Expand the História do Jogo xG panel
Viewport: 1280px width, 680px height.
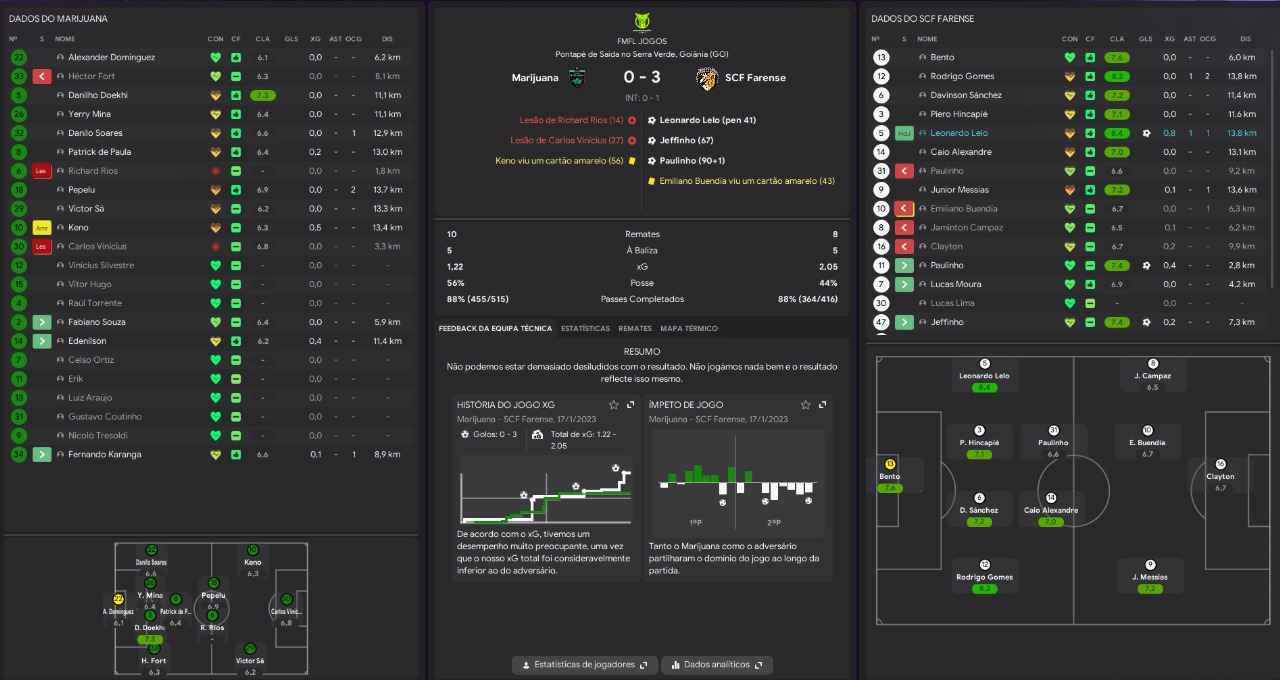630,405
